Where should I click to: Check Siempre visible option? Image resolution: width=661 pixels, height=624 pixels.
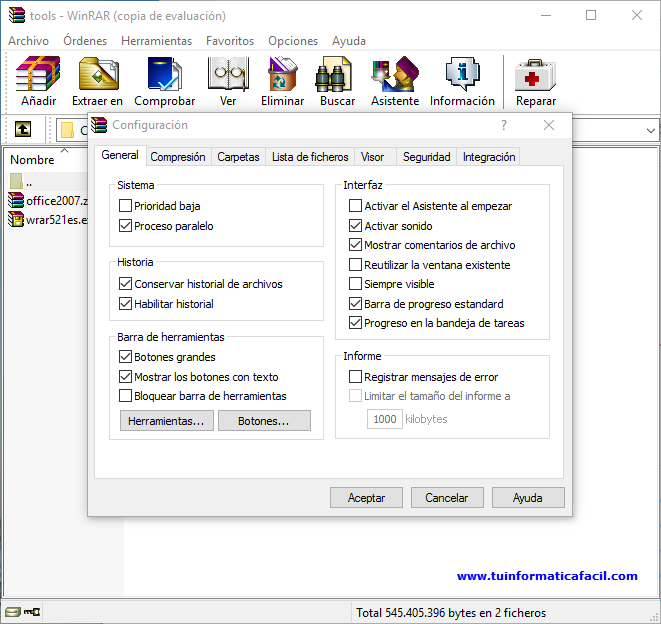[x=355, y=283]
